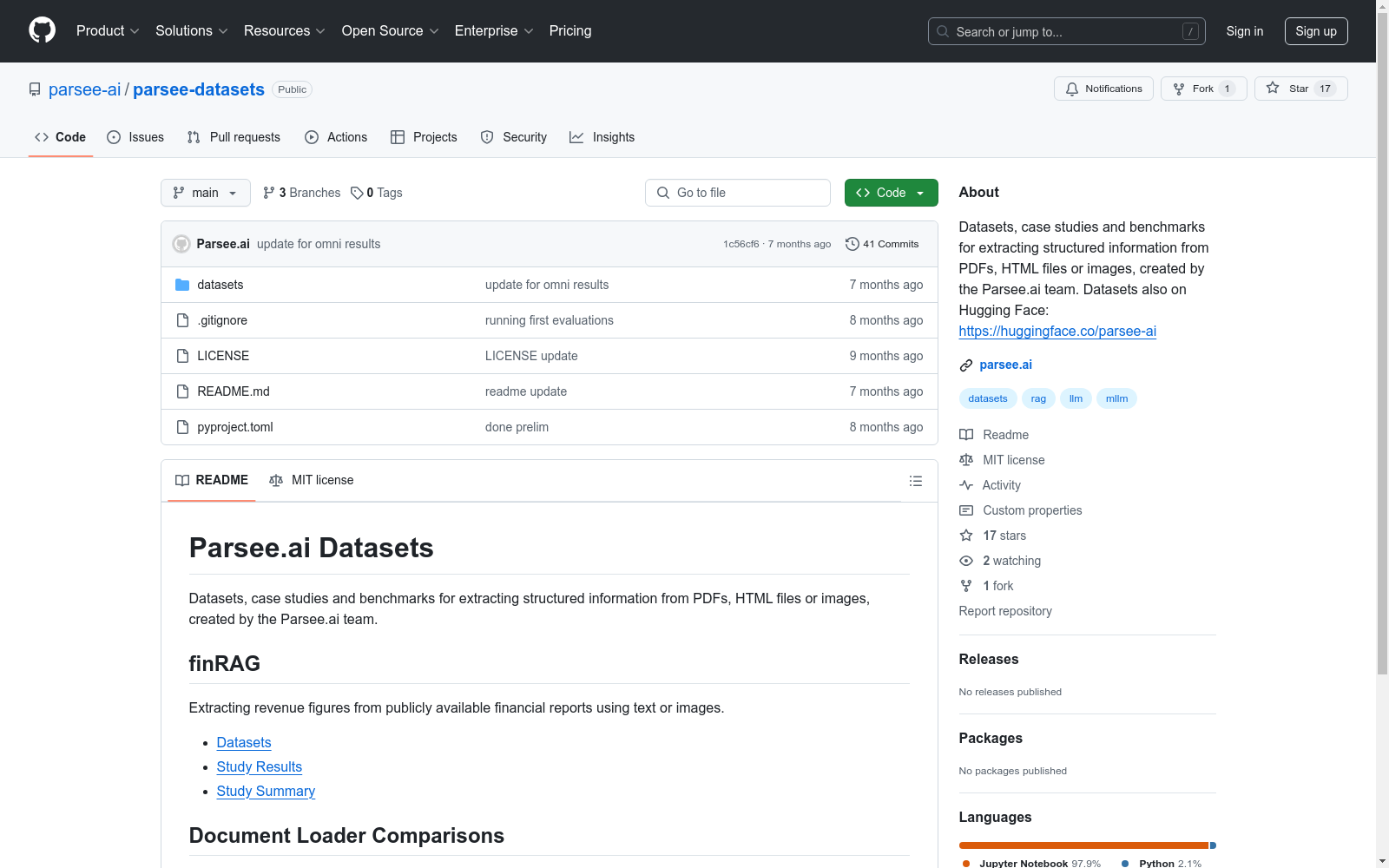Click the parsee-ai owner link
The height and width of the screenshot is (868, 1389).
[x=85, y=89]
